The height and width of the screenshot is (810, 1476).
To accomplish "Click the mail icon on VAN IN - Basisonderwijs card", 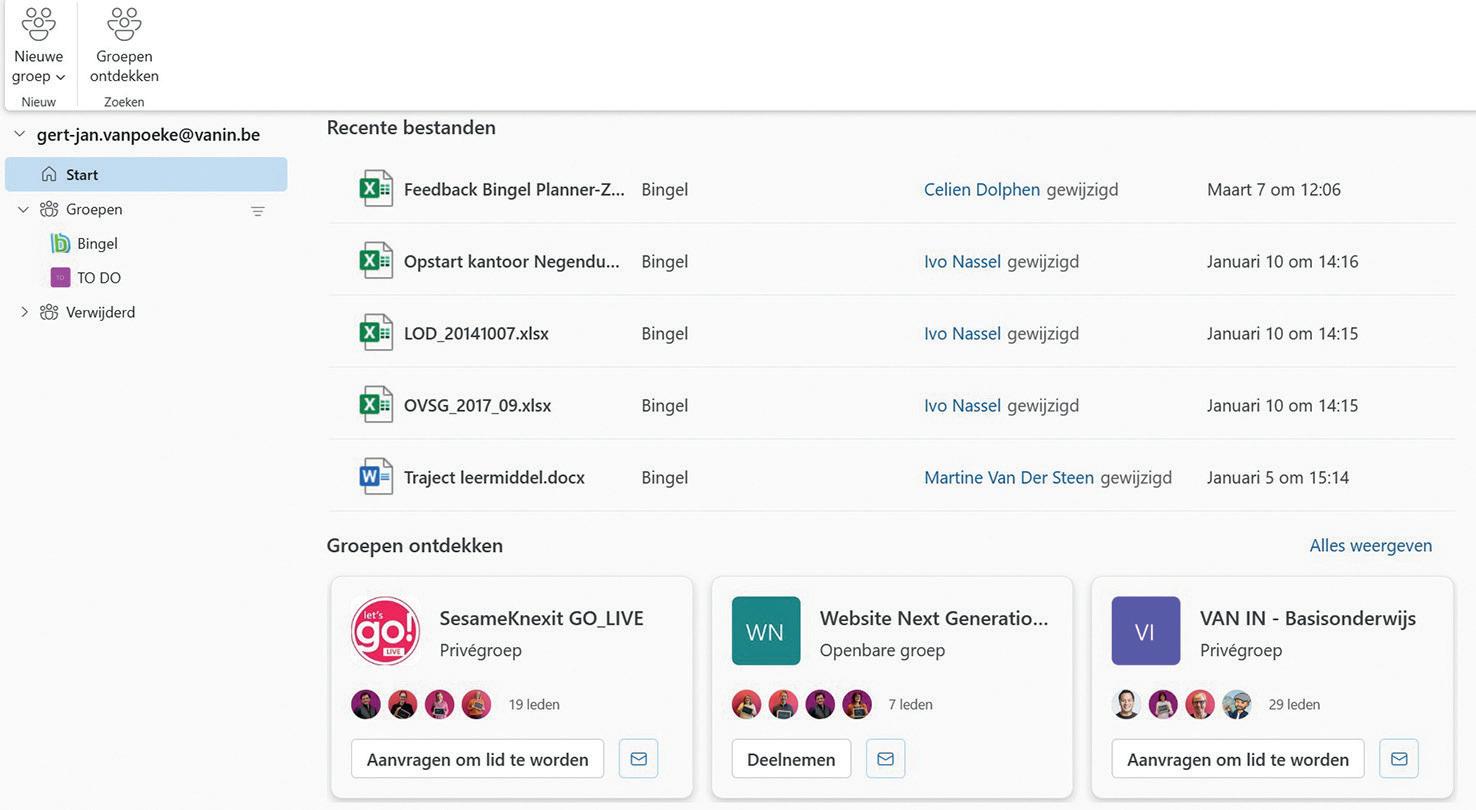I will click(x=1398, y=759).
